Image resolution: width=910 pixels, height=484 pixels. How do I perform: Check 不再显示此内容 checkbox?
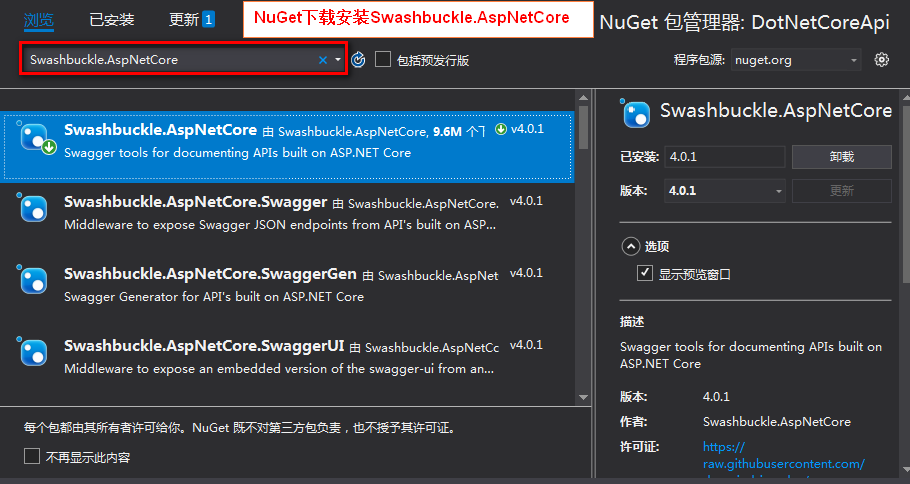pos(32,456)
